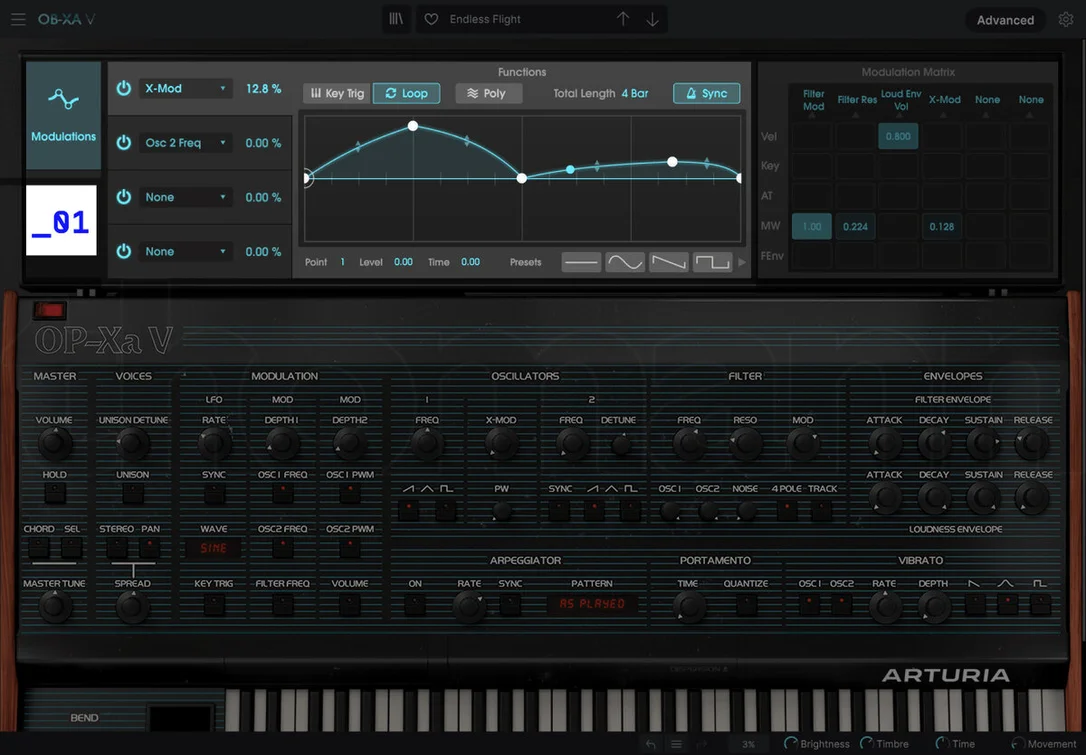Open settings gear icon
Image resolution: width=1086 pixels, height=755 pixels.
pyautogui.click(x=1066, y=19)
